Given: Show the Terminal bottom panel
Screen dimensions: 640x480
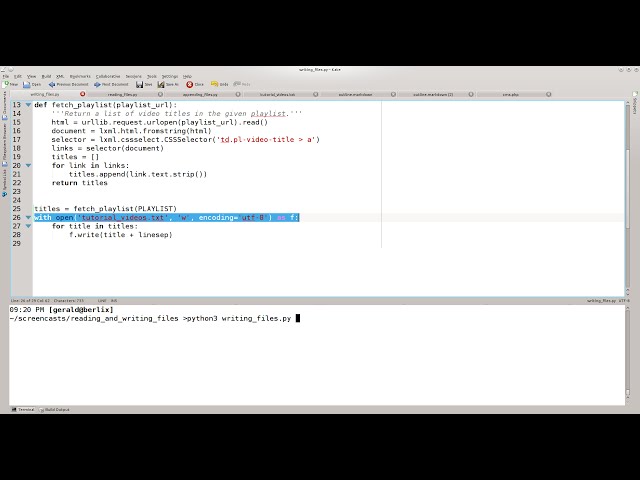Looking at the screenshot, I should [23, 409].
